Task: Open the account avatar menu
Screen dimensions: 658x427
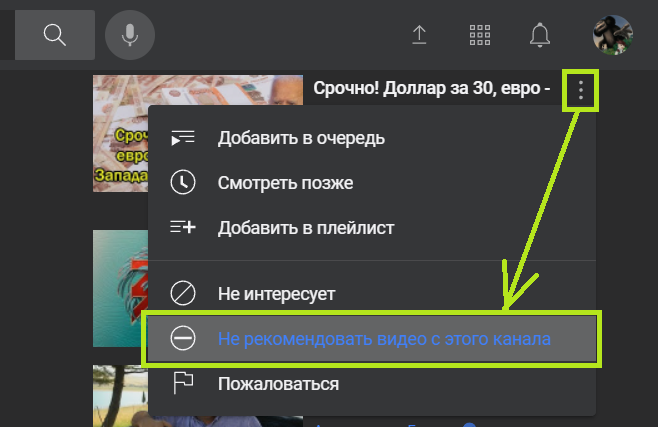Action: pos(613,35)
